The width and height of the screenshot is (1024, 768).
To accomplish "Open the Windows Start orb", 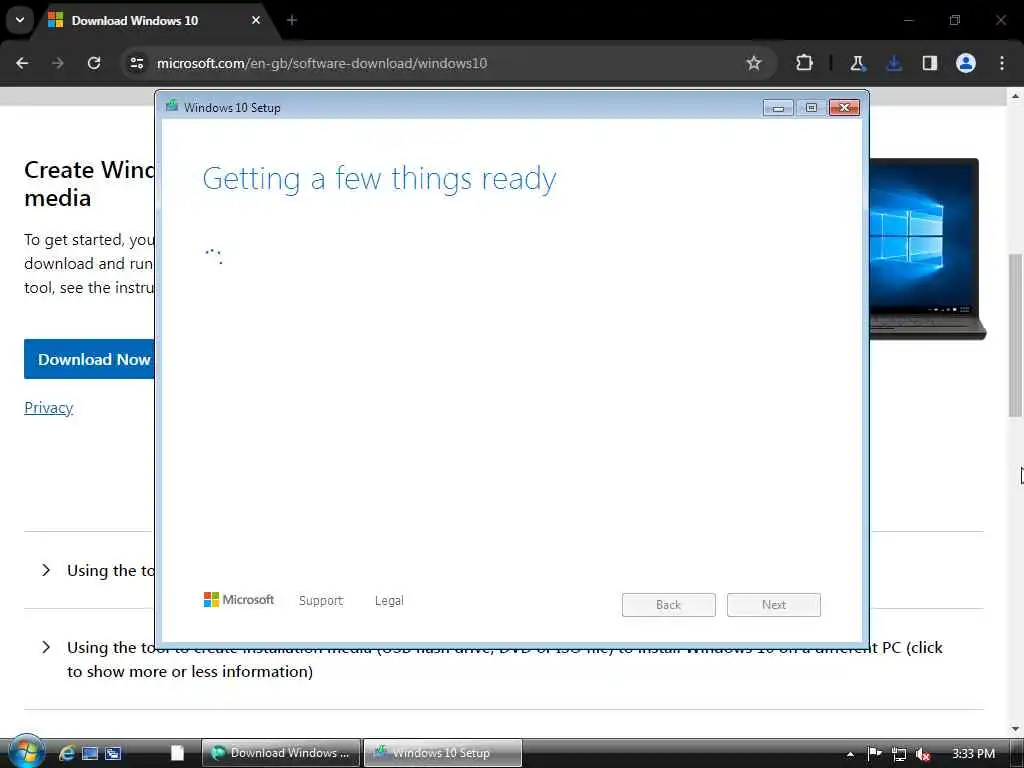I will click(x=26, y=752).
